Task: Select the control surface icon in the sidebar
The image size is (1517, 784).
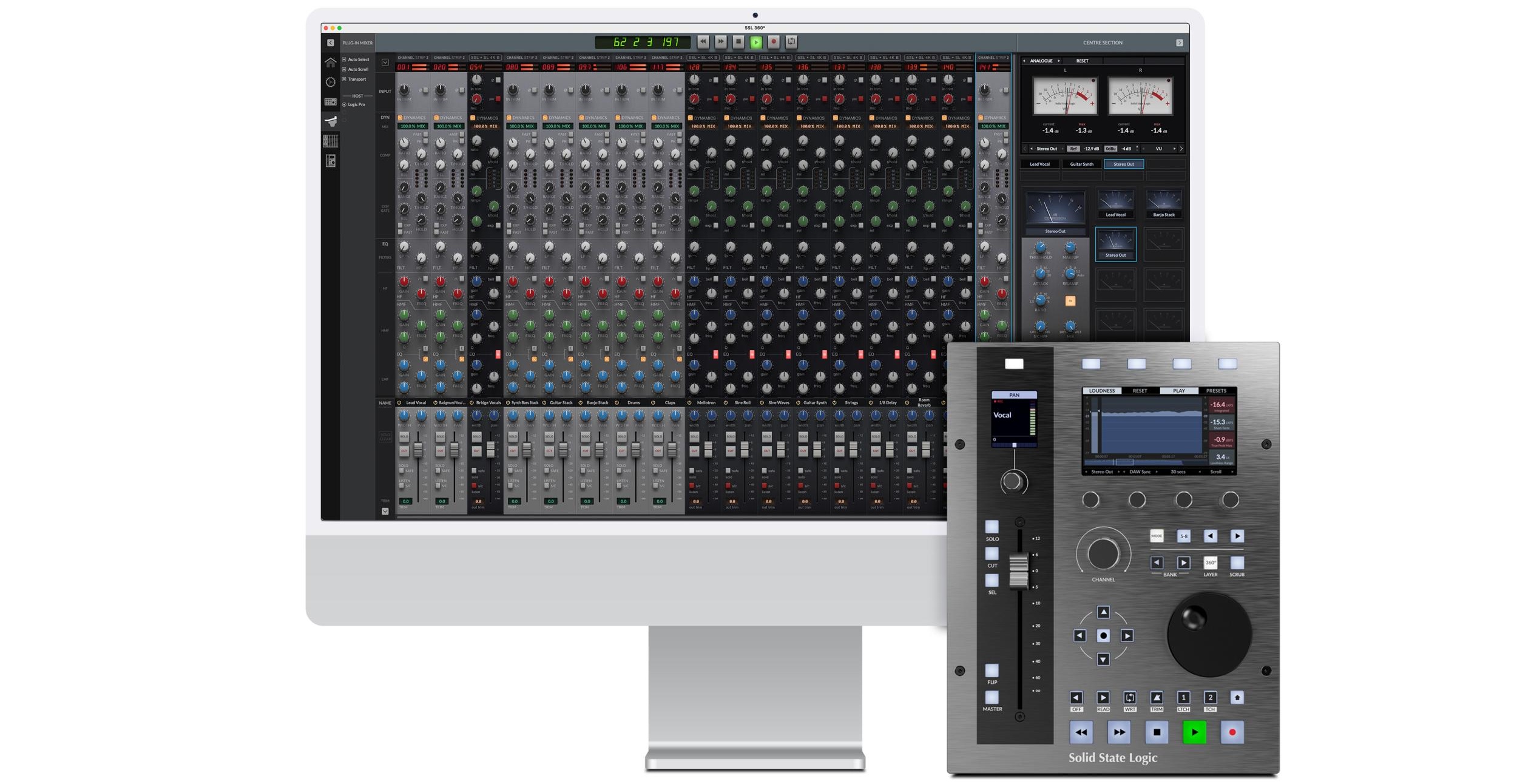Action: click(x=331, y=101)
